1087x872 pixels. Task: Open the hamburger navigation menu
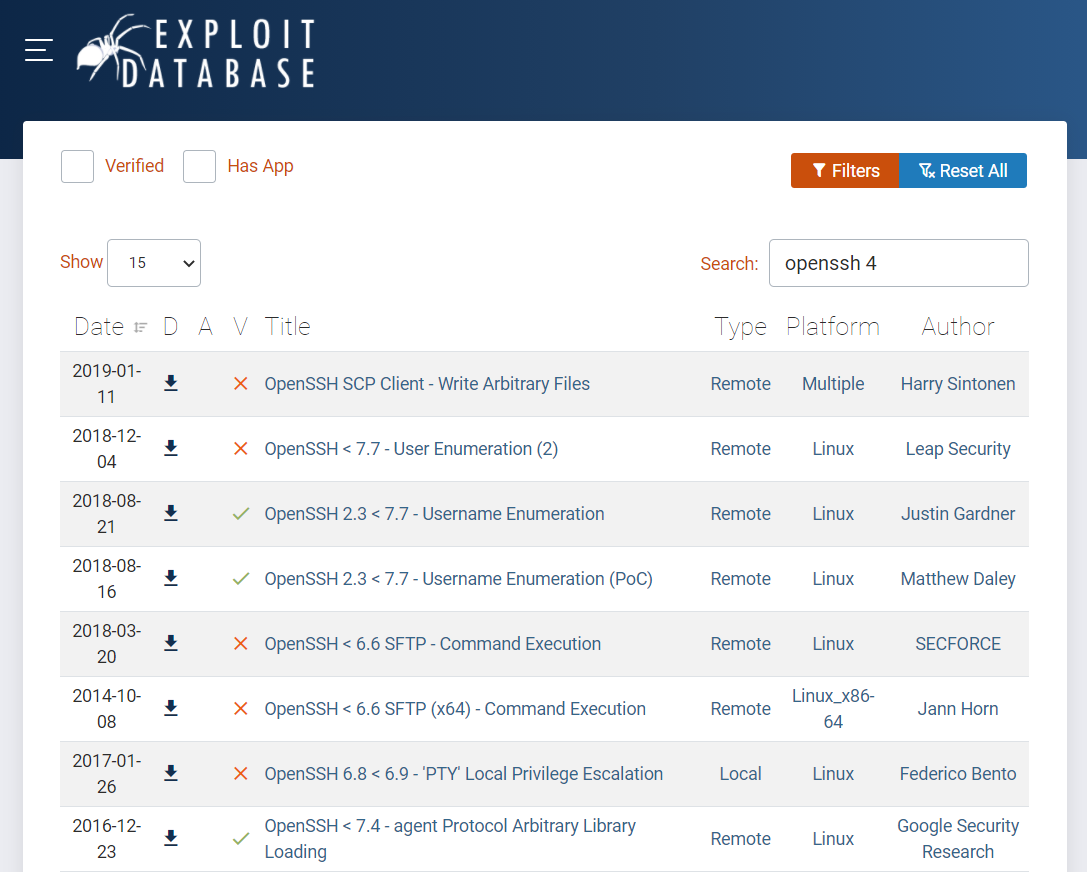(x=39, y=51)
